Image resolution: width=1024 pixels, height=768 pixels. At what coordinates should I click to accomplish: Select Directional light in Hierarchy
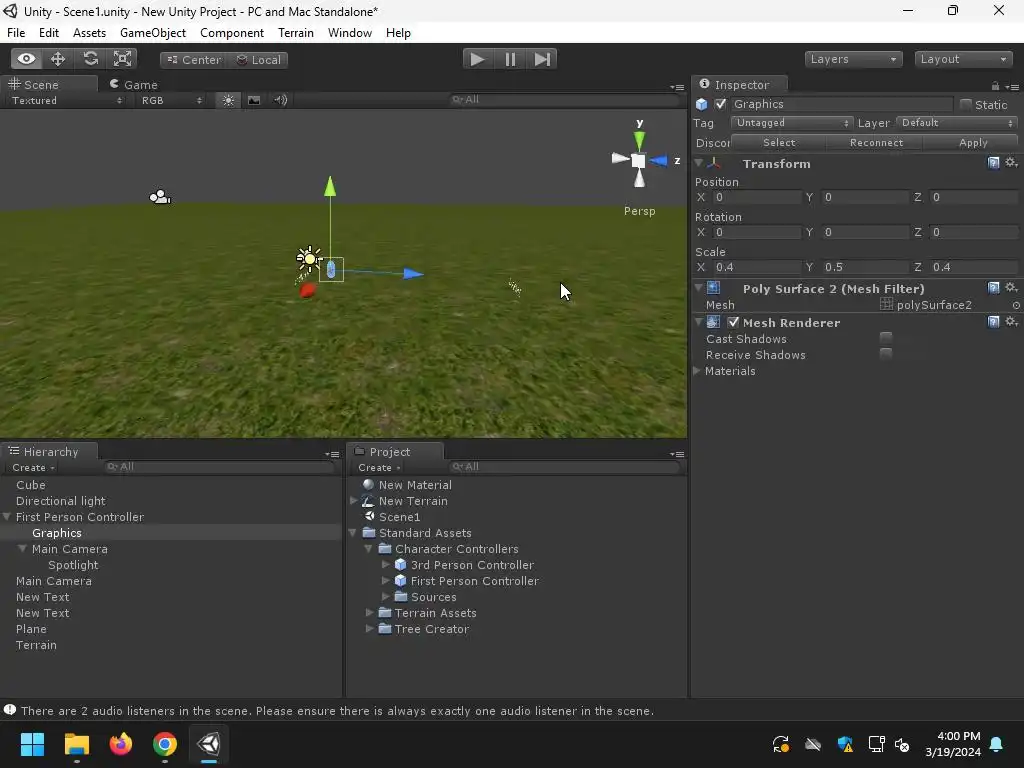(61, 501)
